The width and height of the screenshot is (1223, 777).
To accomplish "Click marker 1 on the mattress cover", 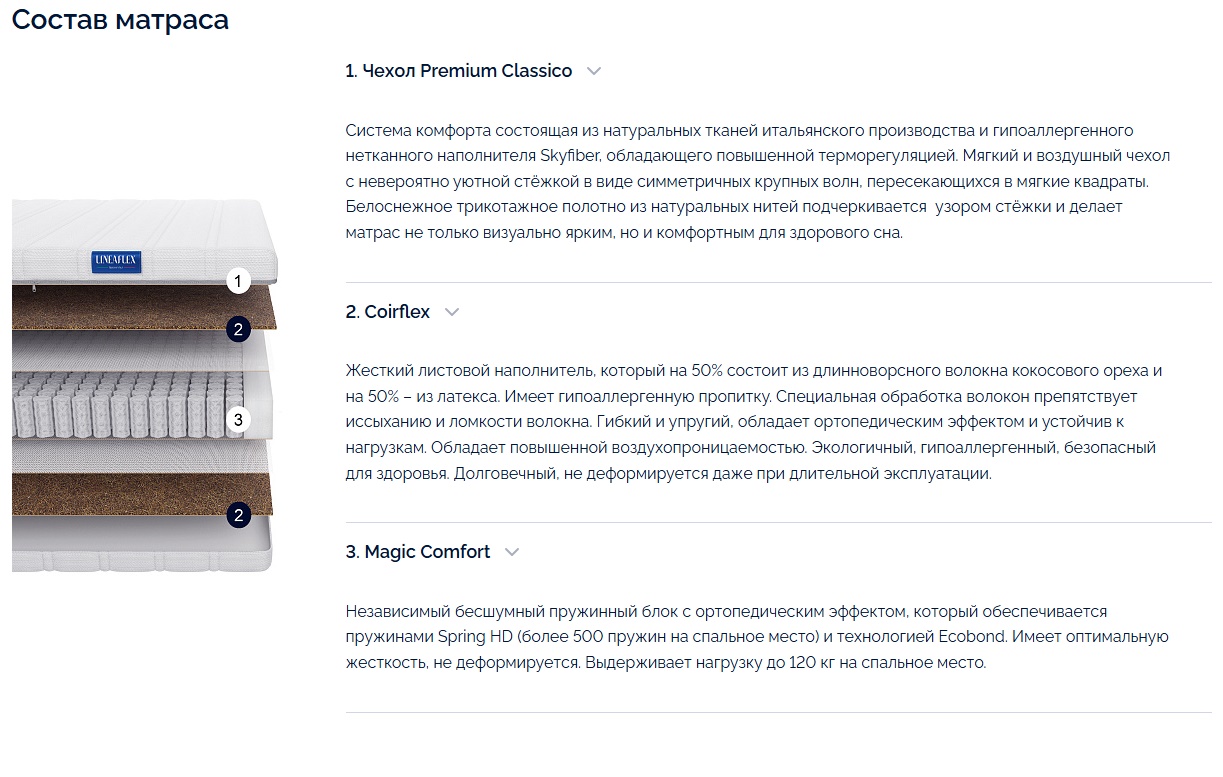I will click(238, 281).
